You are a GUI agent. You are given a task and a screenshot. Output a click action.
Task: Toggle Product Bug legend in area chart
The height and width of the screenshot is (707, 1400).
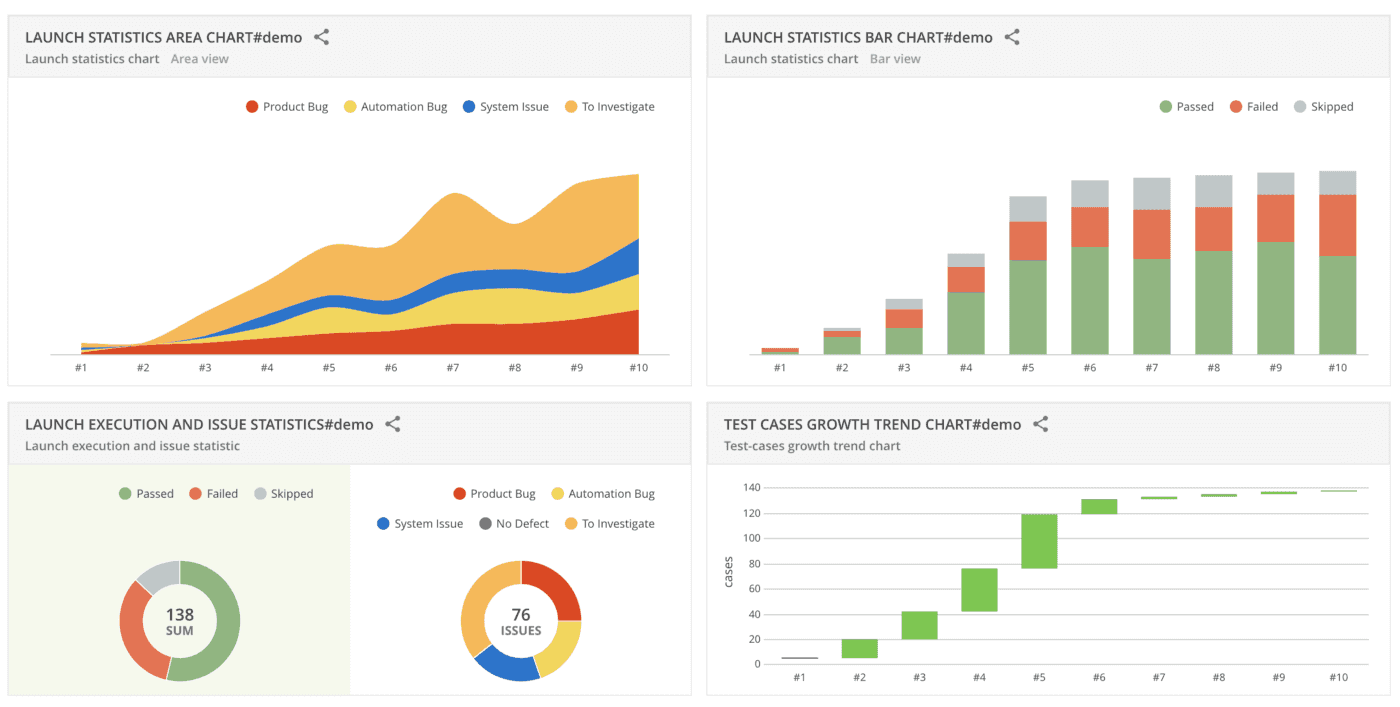pos(287,107)
